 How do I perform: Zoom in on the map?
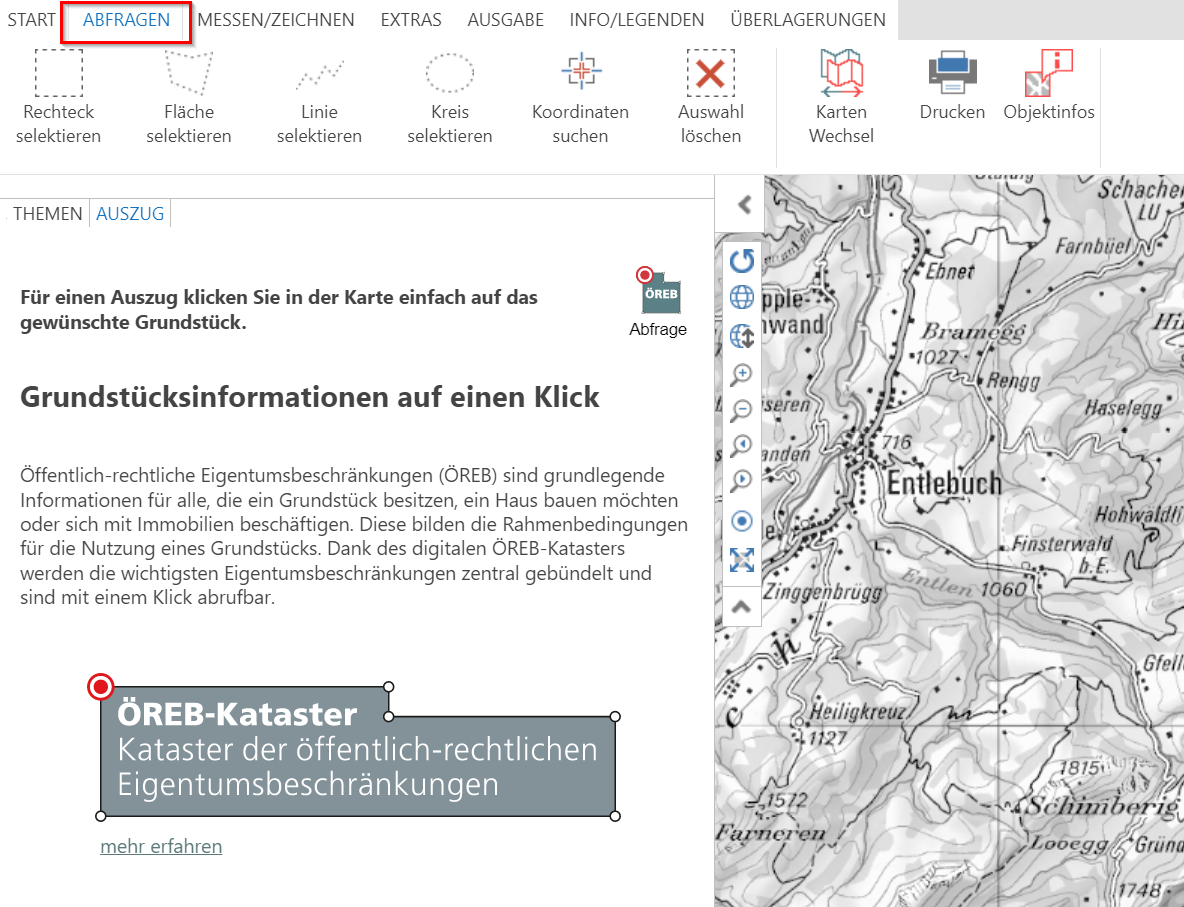(x=741, y=374)
